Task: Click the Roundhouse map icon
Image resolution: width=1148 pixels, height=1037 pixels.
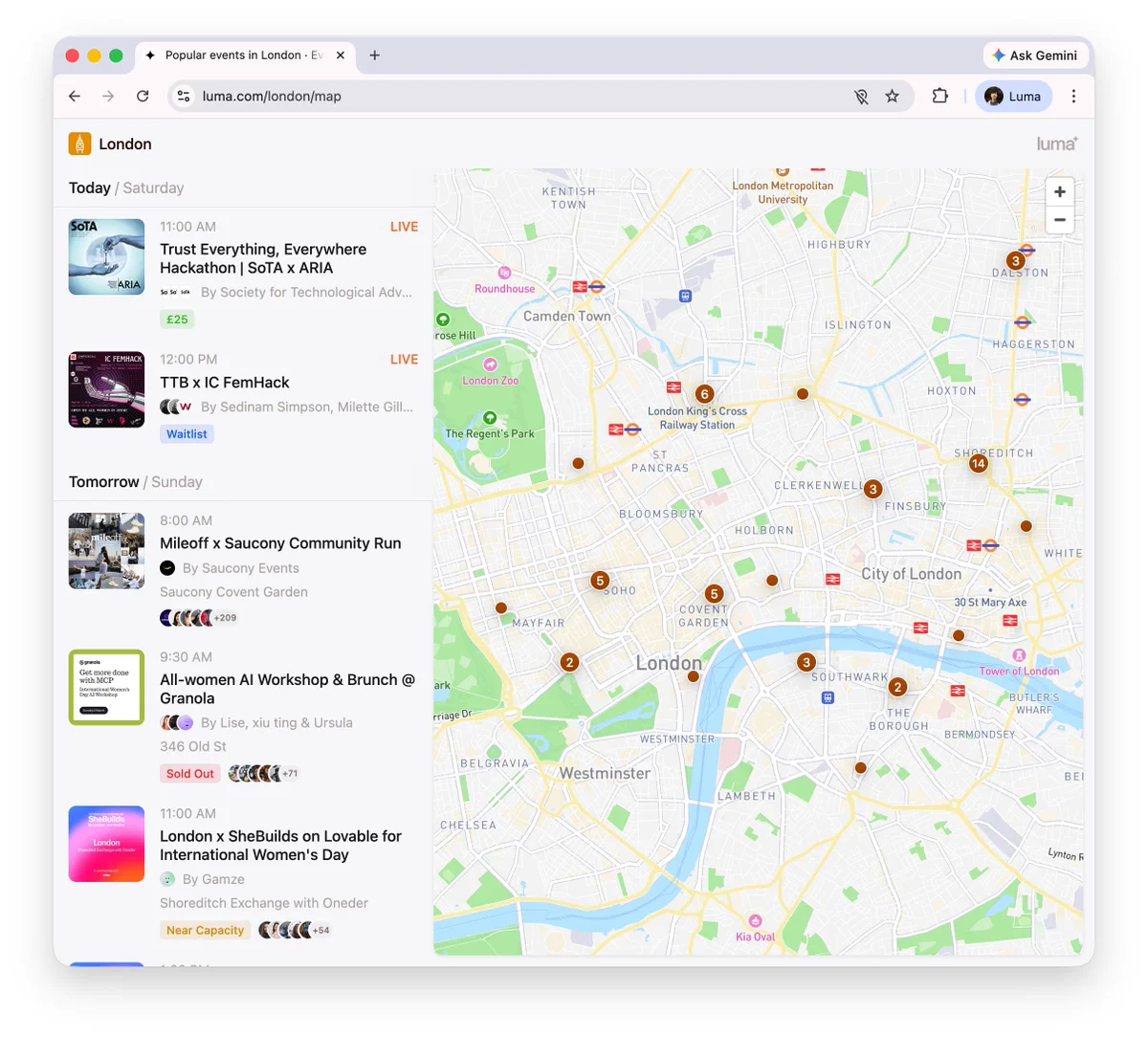Action: point(505,273)
